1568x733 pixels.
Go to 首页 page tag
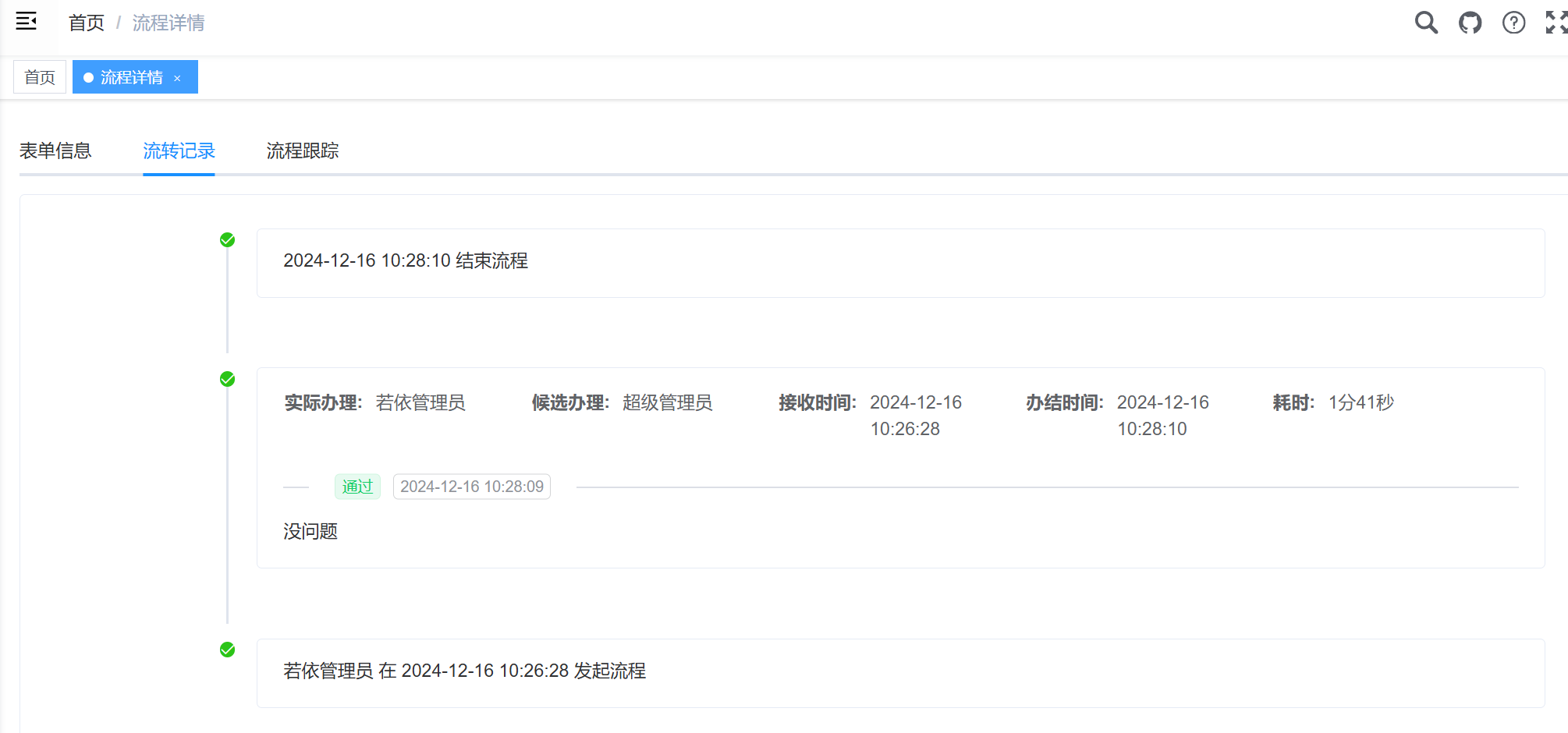(x=40, y=77)
